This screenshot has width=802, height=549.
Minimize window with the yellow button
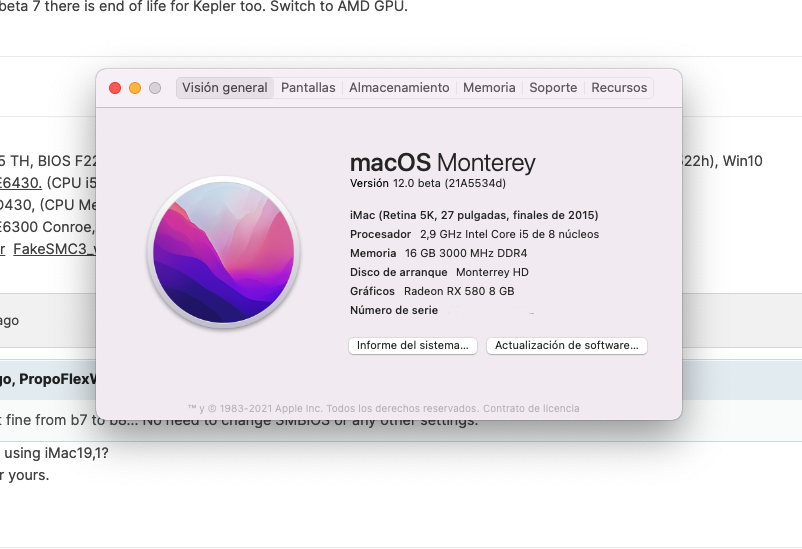point(135,88)
